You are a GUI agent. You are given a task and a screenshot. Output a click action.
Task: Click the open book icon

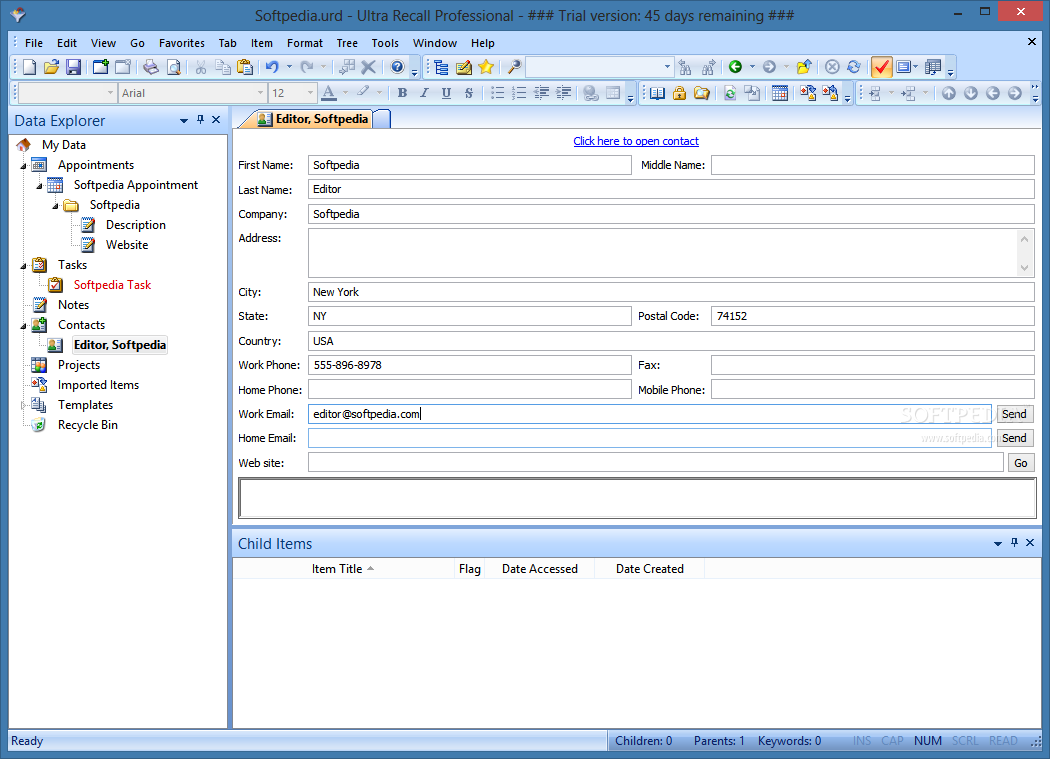click(658, 93)
